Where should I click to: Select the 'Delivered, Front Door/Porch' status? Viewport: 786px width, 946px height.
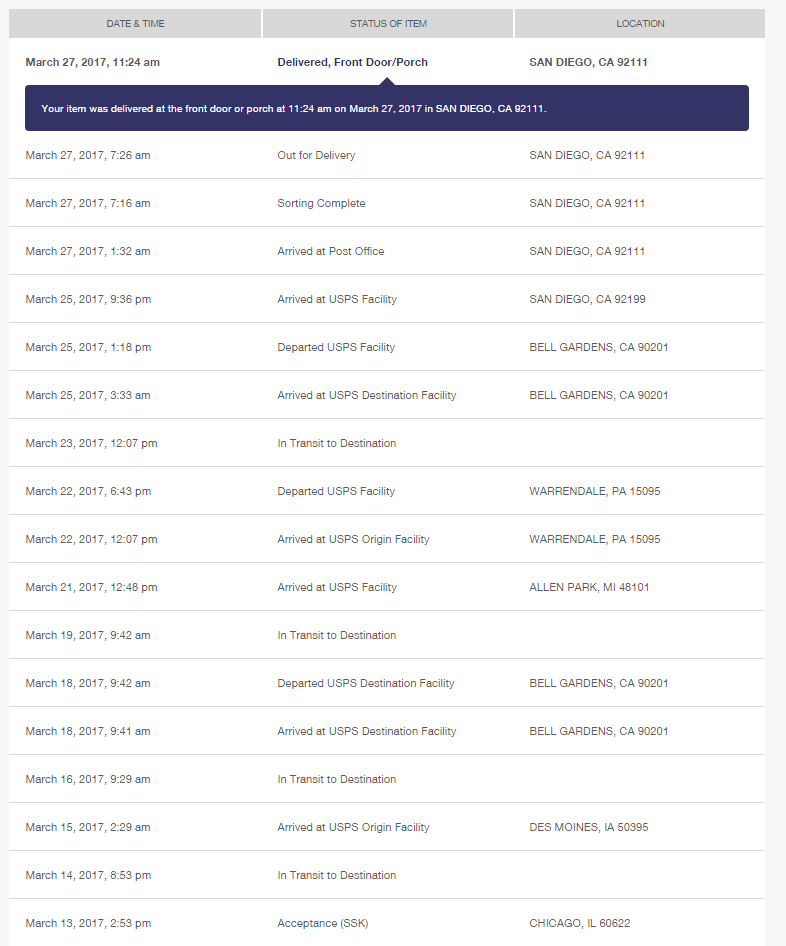coord(352,62)
